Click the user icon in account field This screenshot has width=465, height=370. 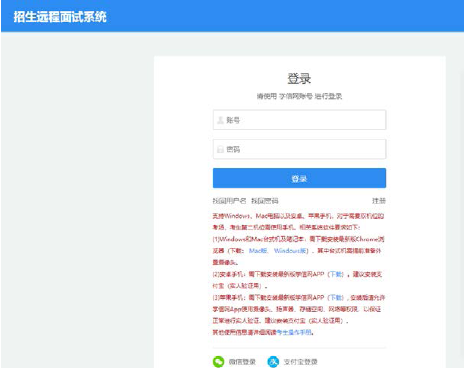pyautogui.click(x=220, y=120)
